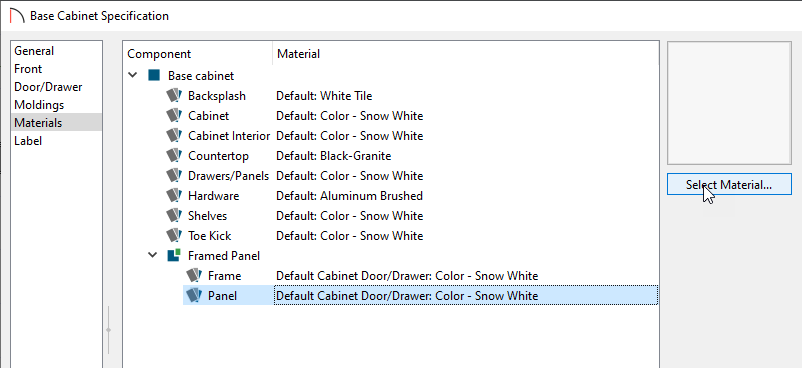Click Door/Drawer material text in Frame row
The width and height of the screenshot is (802, 368).
407,275
